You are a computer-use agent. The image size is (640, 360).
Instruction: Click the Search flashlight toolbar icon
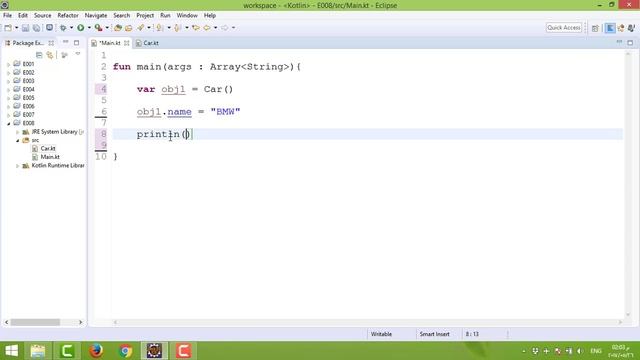[x=140, y=28]
